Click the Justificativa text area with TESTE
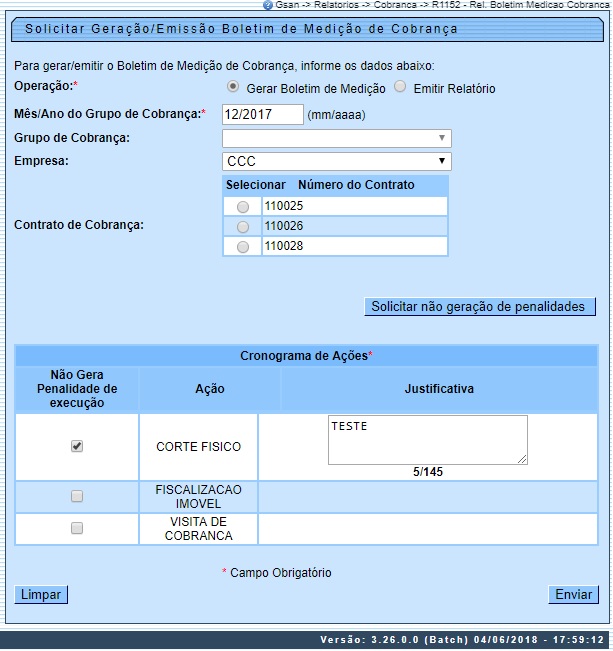This screenshot has width=613, height=651. [427, 439]
